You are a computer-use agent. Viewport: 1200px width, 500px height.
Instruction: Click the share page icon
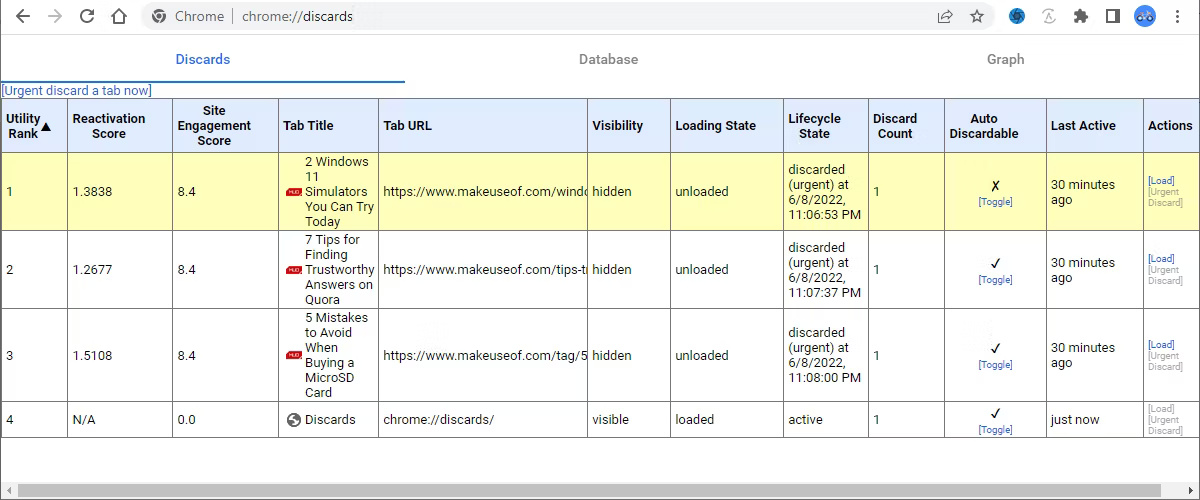[x=945, y=16]
